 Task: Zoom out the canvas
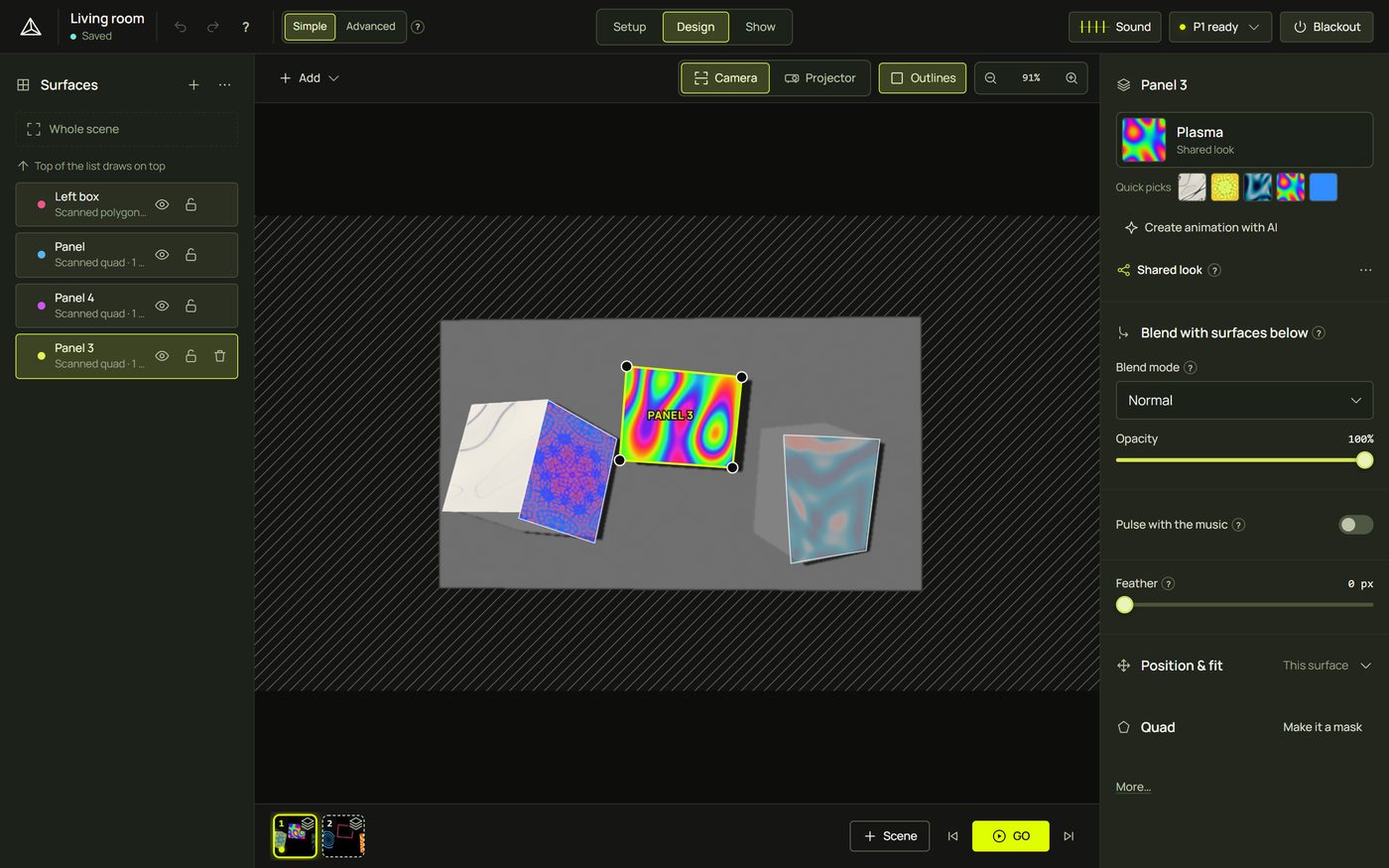tap(990, 78)
